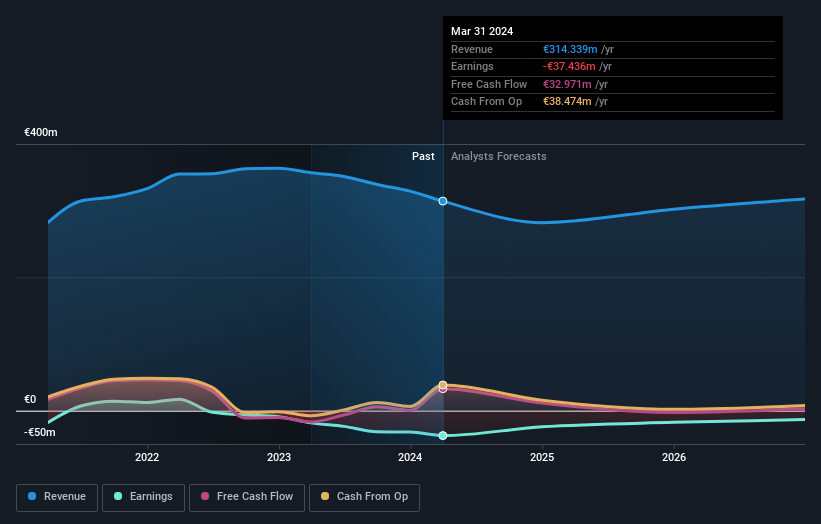This screenshot has width=821, height=524.
Task: Click the 2025 x-axis label
Action: [542, 457]
